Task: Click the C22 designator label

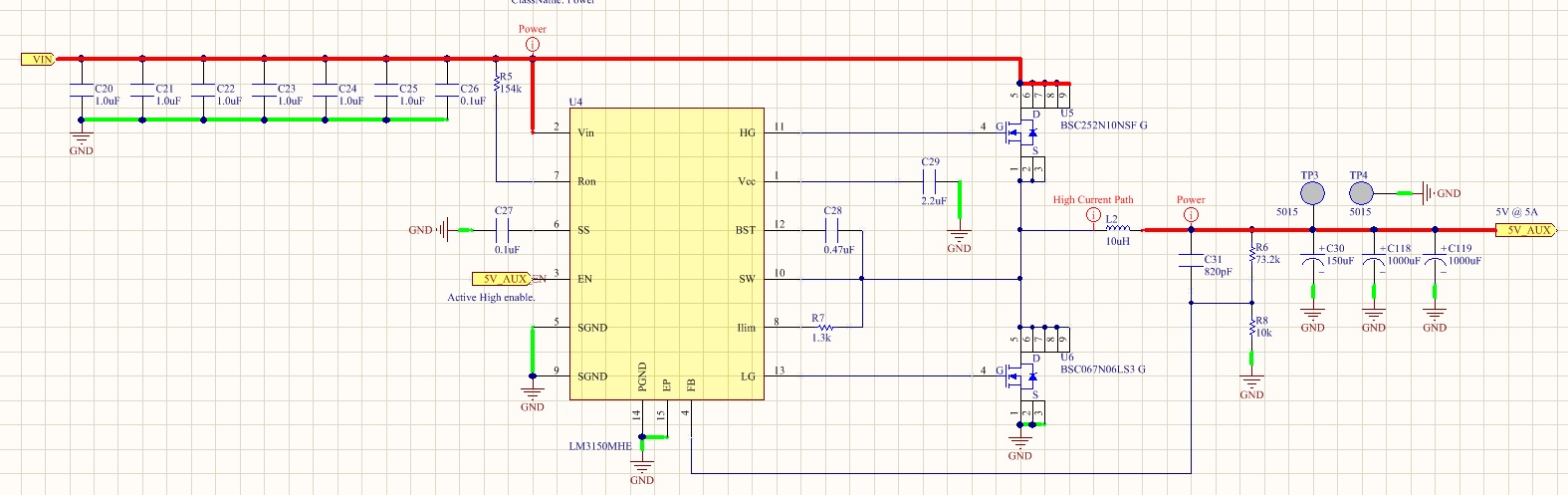Action: click(x=226, y=89)
